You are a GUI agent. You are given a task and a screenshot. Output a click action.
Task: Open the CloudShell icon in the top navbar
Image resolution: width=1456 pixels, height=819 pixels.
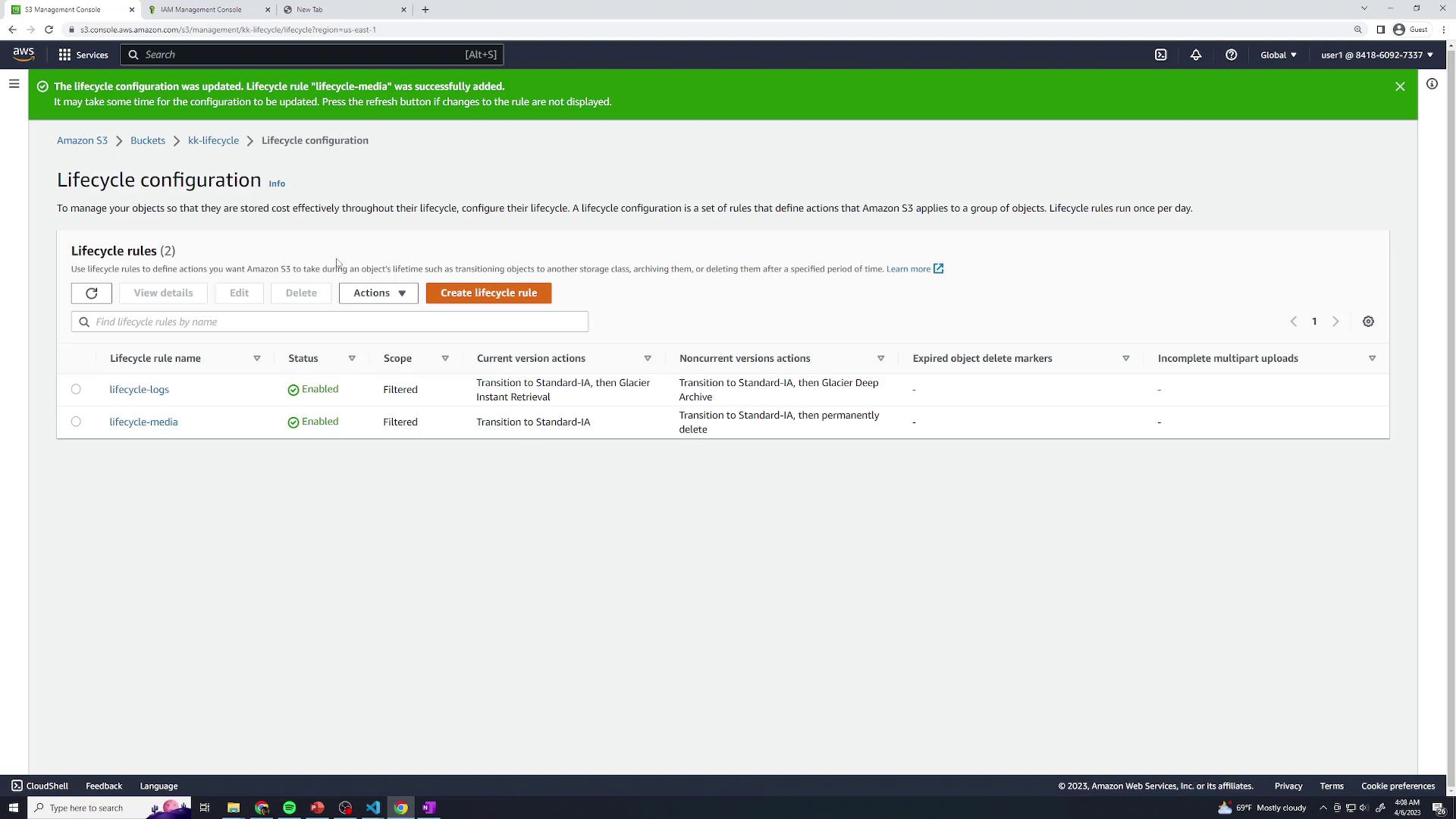1160,55
